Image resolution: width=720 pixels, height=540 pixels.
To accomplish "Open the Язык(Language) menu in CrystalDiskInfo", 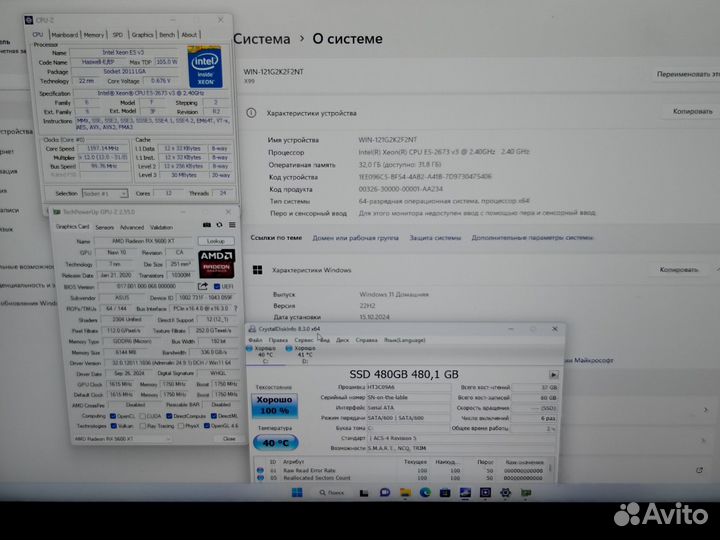I will 405,340.
